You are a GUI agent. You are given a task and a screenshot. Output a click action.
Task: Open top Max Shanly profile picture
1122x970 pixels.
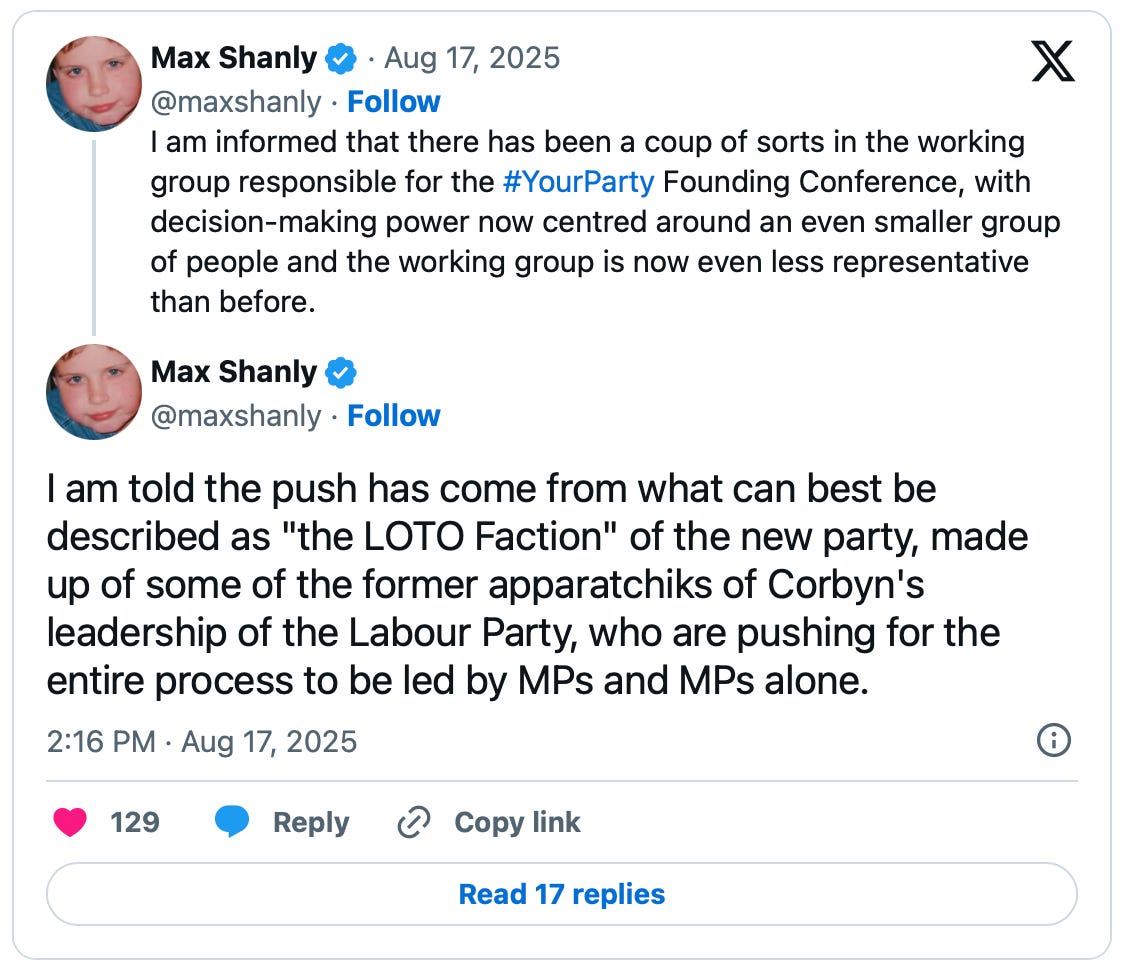click(94, 84)
